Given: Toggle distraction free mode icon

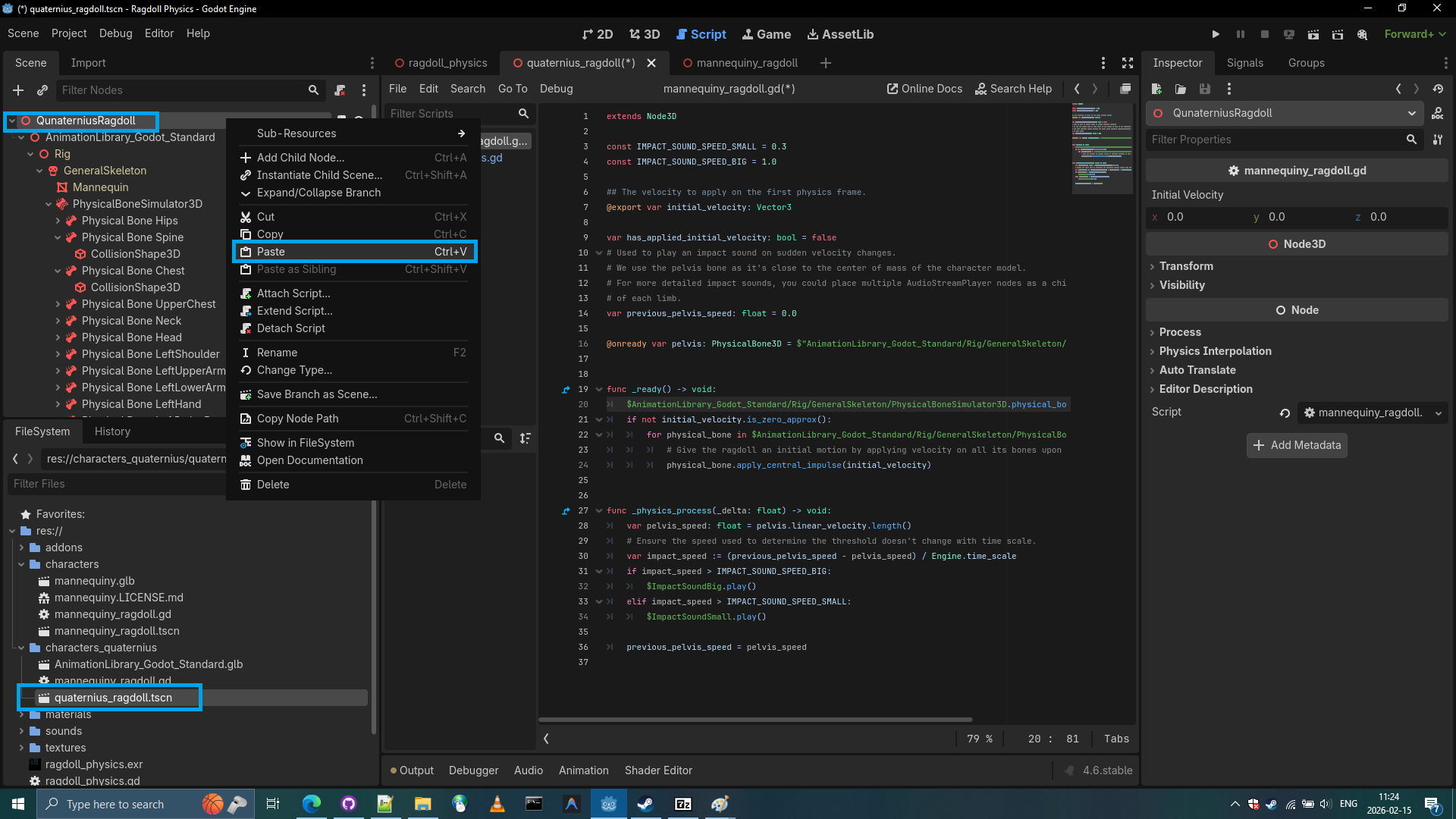Looking at the screenshot, I should point(1128,63).
